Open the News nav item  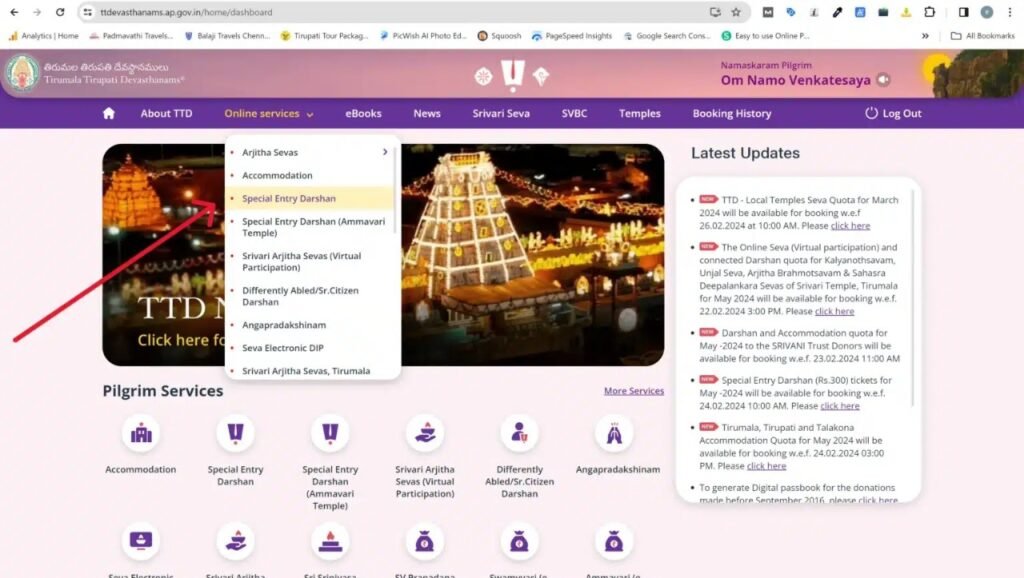(x=427, y=113)
